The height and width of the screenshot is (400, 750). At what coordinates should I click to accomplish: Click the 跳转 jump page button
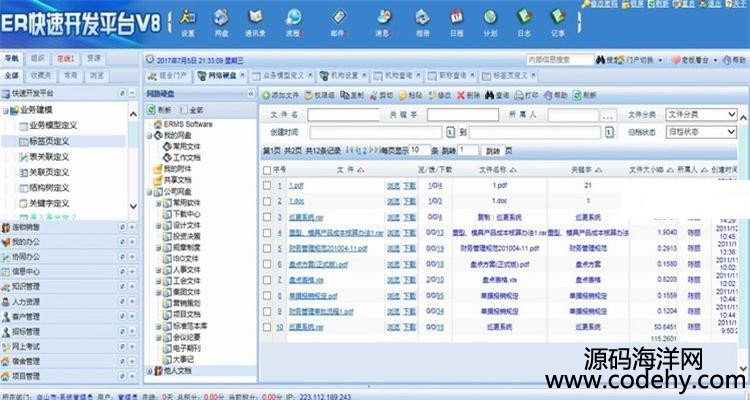(493, 151)
